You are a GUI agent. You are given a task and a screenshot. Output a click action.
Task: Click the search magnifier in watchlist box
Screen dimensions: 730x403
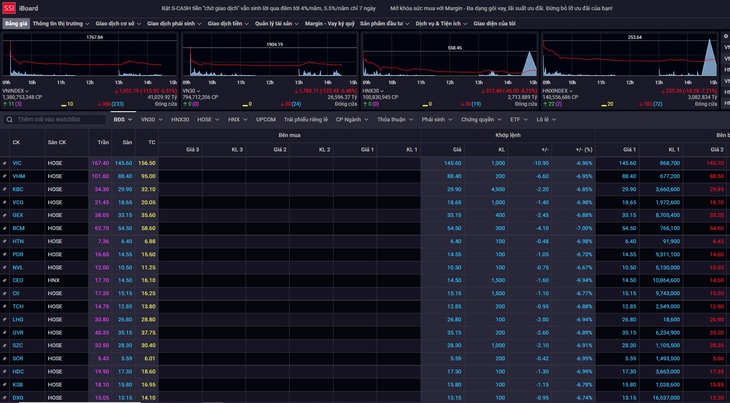coord(9,120)
